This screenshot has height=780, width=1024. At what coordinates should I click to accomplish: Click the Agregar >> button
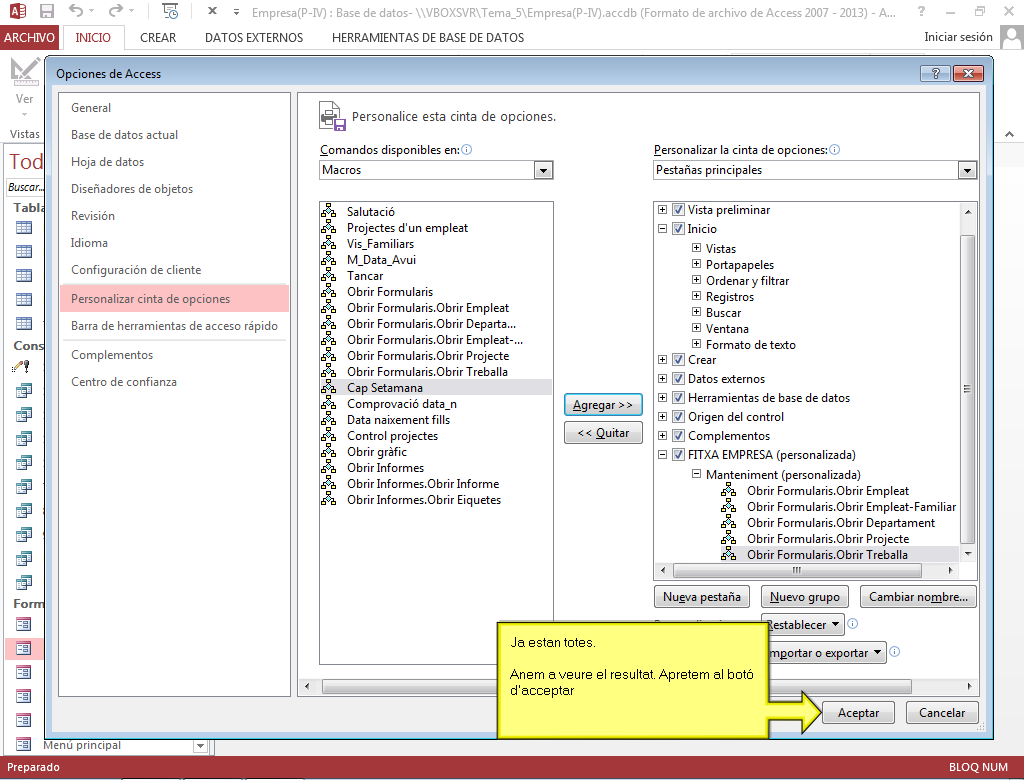coord(603,405)
